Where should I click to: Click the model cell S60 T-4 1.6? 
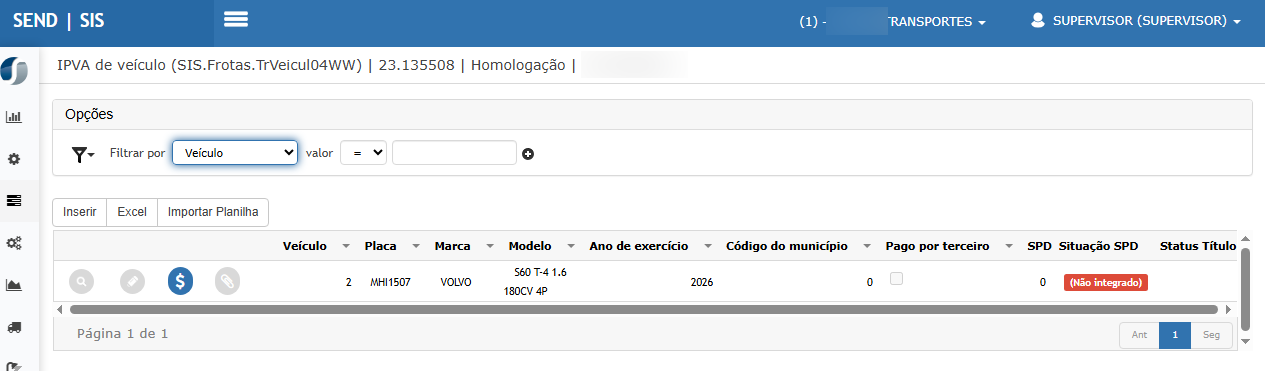tap(535, 282)
